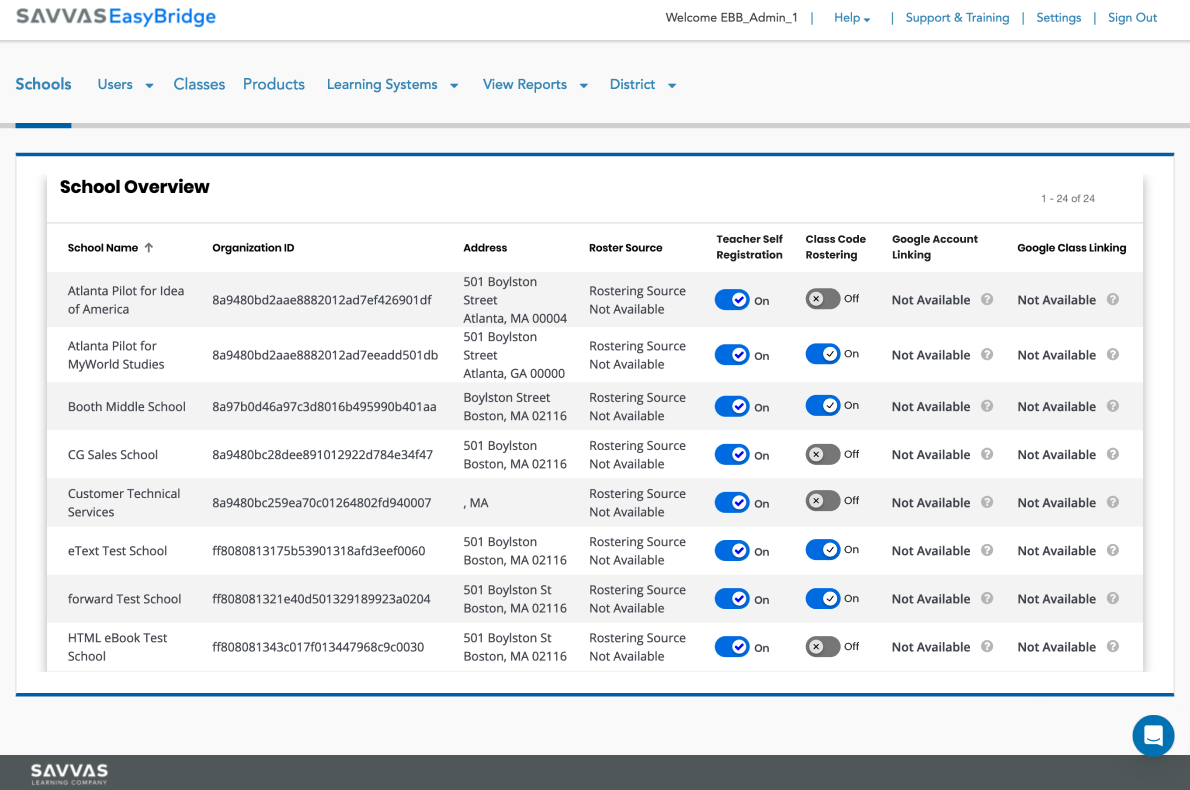Disable Class Code Rostering for Atlanta Pilot for MyWorld Studies
Viewport: 1190px width, 790px height.
[823, 354]
